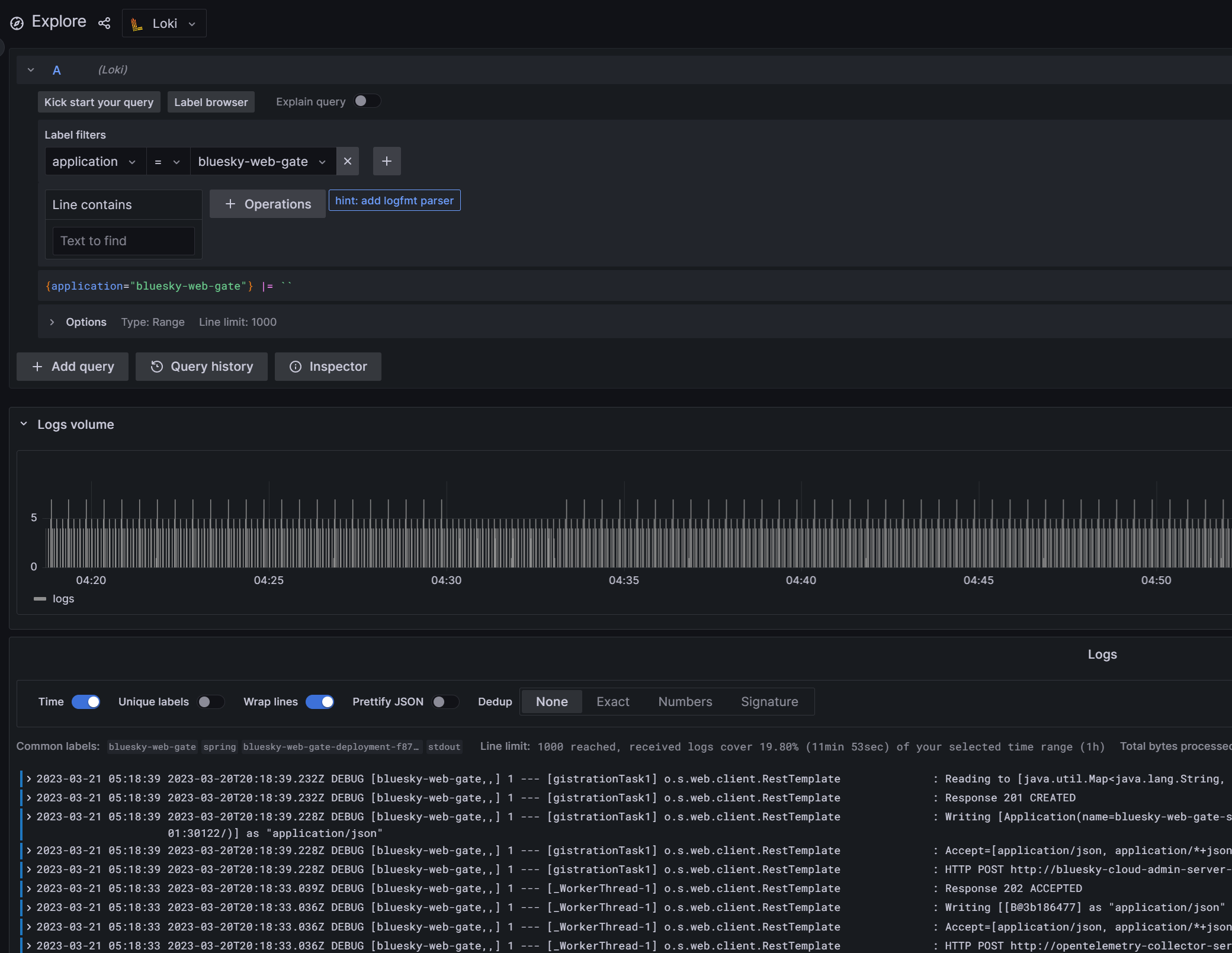
Task: Click the Text to find input
Action: 124,241
